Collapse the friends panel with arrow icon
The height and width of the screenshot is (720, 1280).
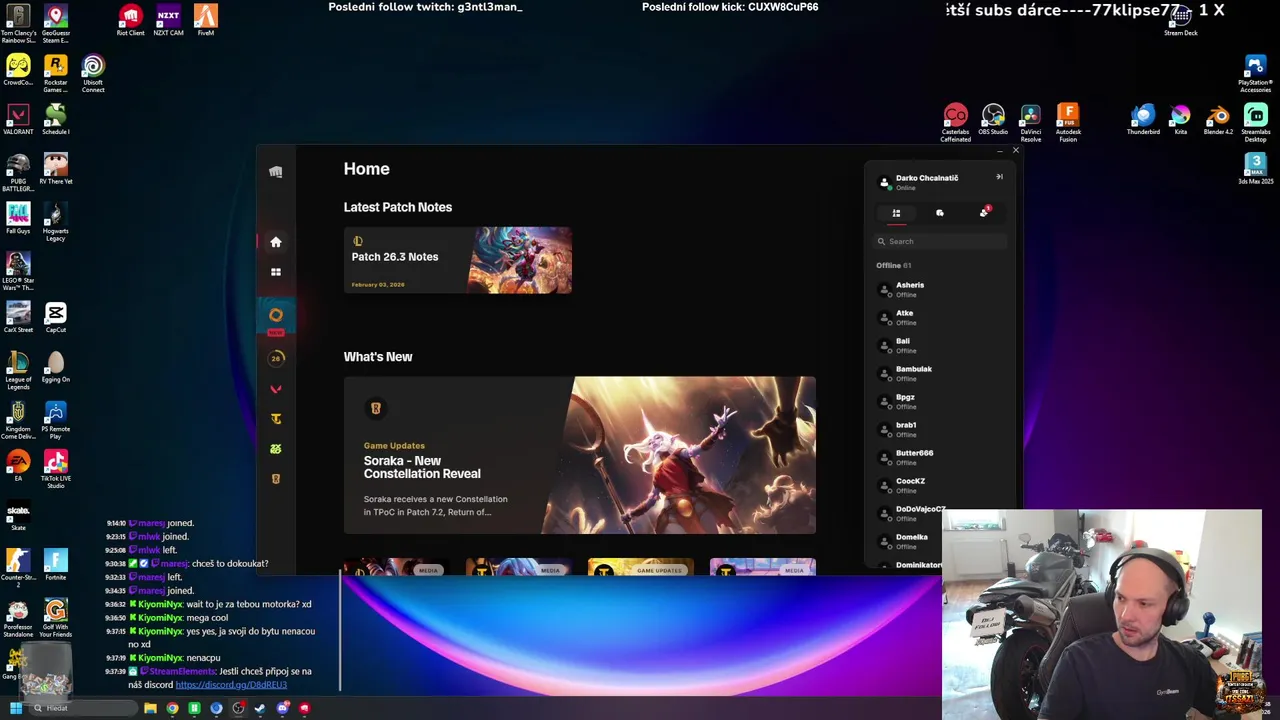999,177
